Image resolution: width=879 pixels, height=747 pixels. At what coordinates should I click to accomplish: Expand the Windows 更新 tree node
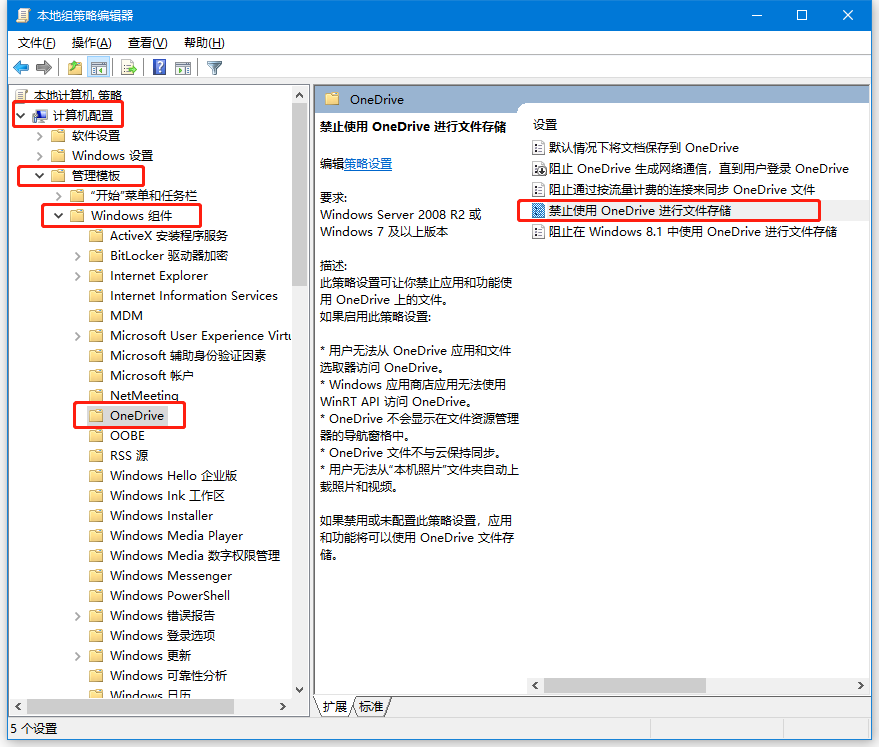77,656
